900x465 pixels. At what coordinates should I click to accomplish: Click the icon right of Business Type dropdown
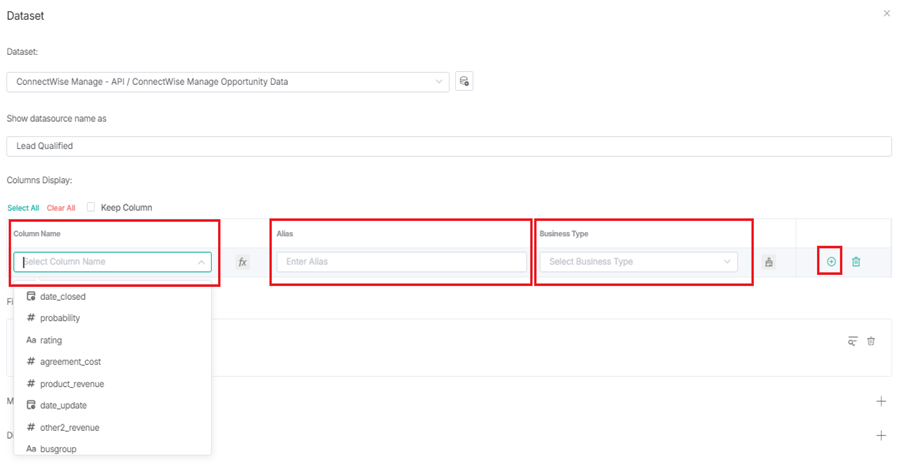[769, 262]
